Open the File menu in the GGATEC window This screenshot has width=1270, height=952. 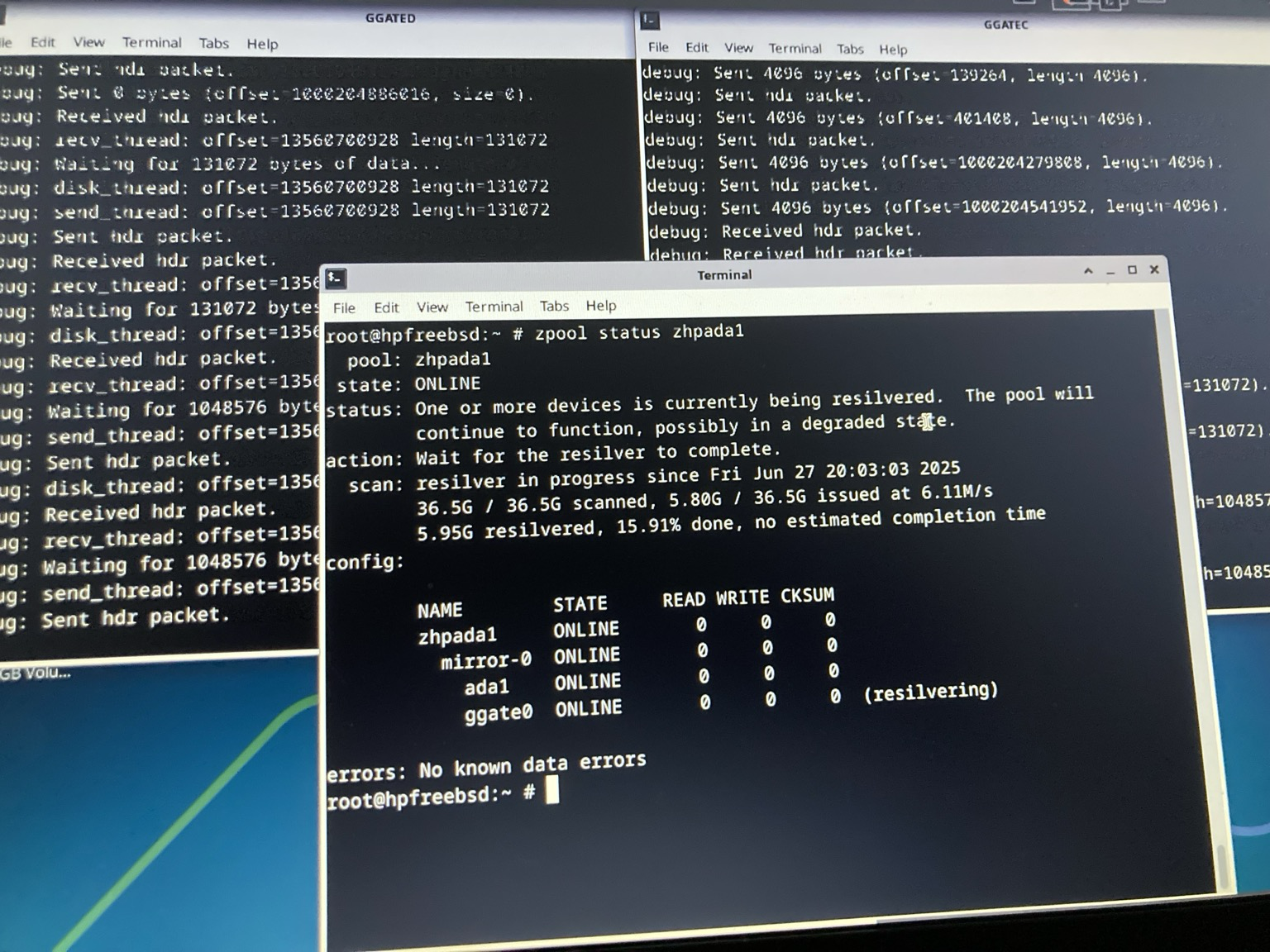[658, 47]
